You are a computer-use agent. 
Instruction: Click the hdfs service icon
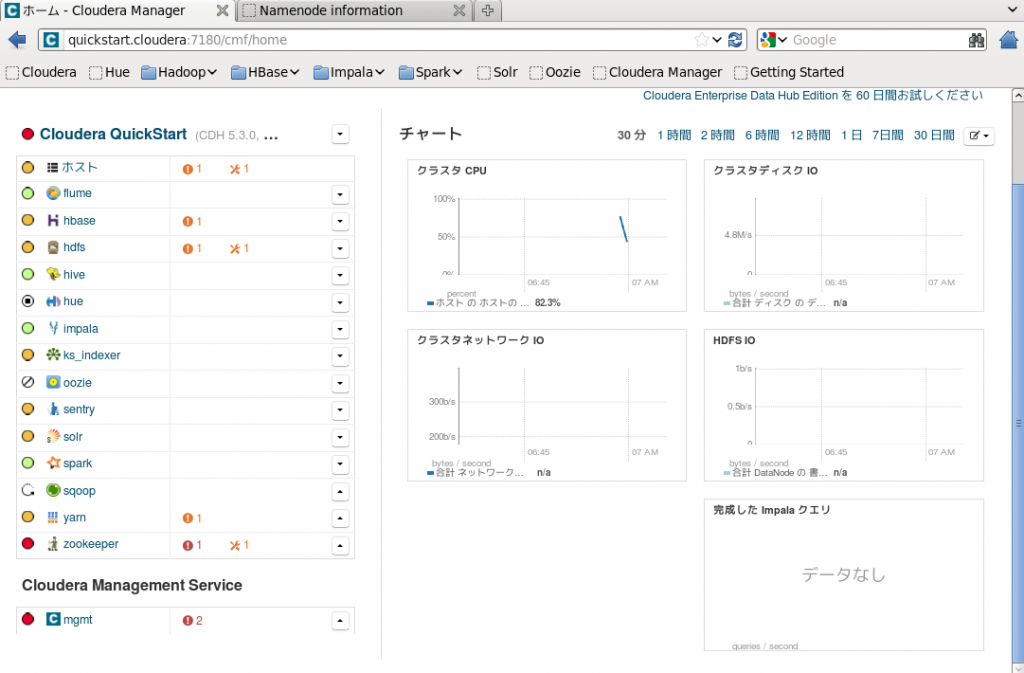click(x=53, y=247)
